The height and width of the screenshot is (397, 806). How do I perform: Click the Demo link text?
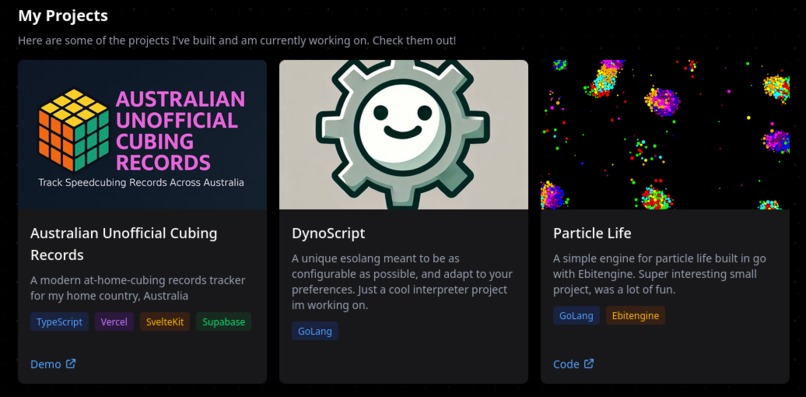(46, 364)
